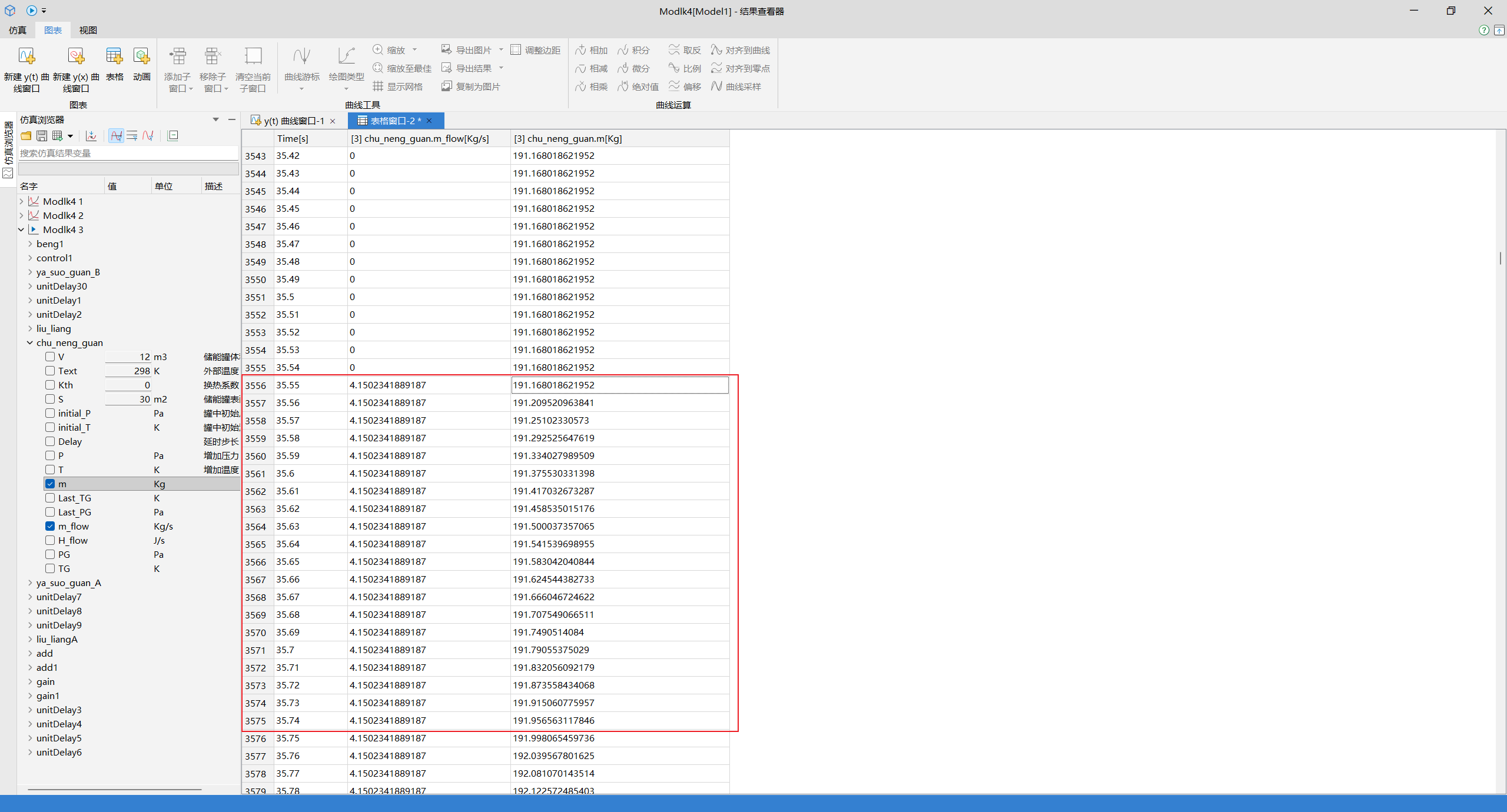
Task: Click the run simulation icon in title bar
Action: (32, 11)
